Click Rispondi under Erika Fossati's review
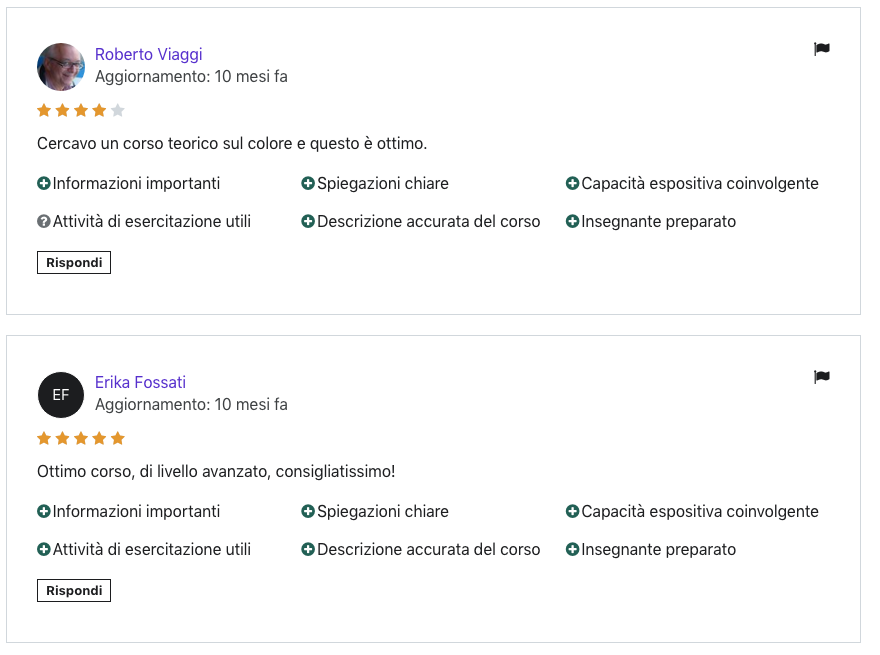 [x=74, y=590]
